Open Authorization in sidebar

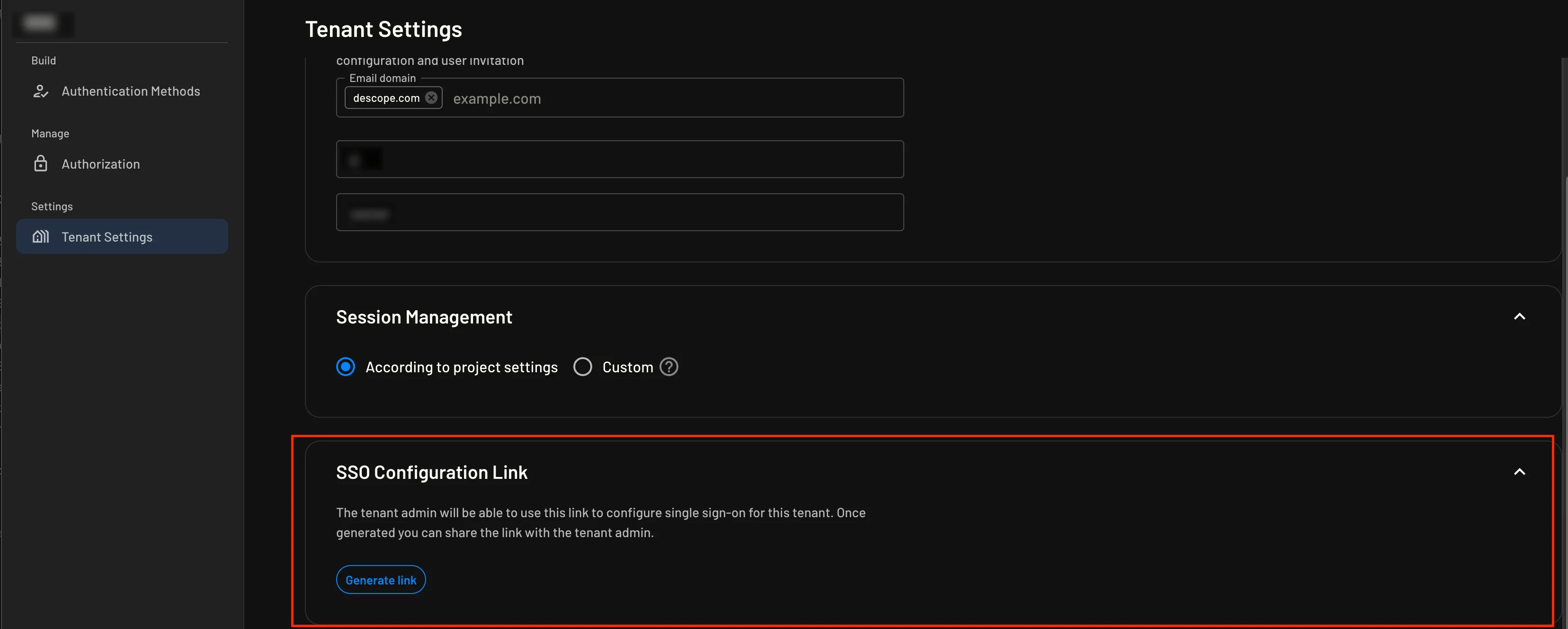coord(122,164)
